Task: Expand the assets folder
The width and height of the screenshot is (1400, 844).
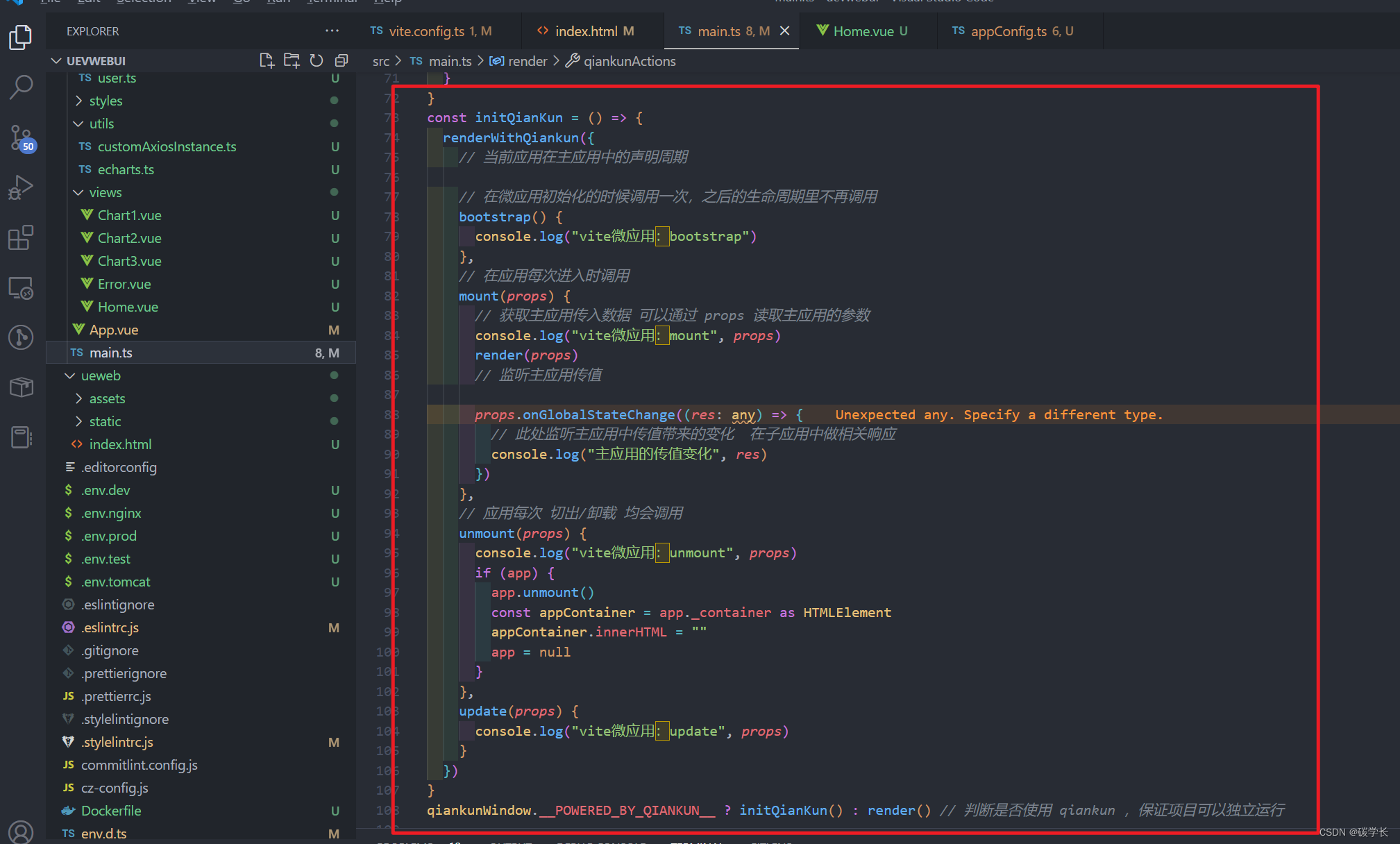Action: click(201, 398)
